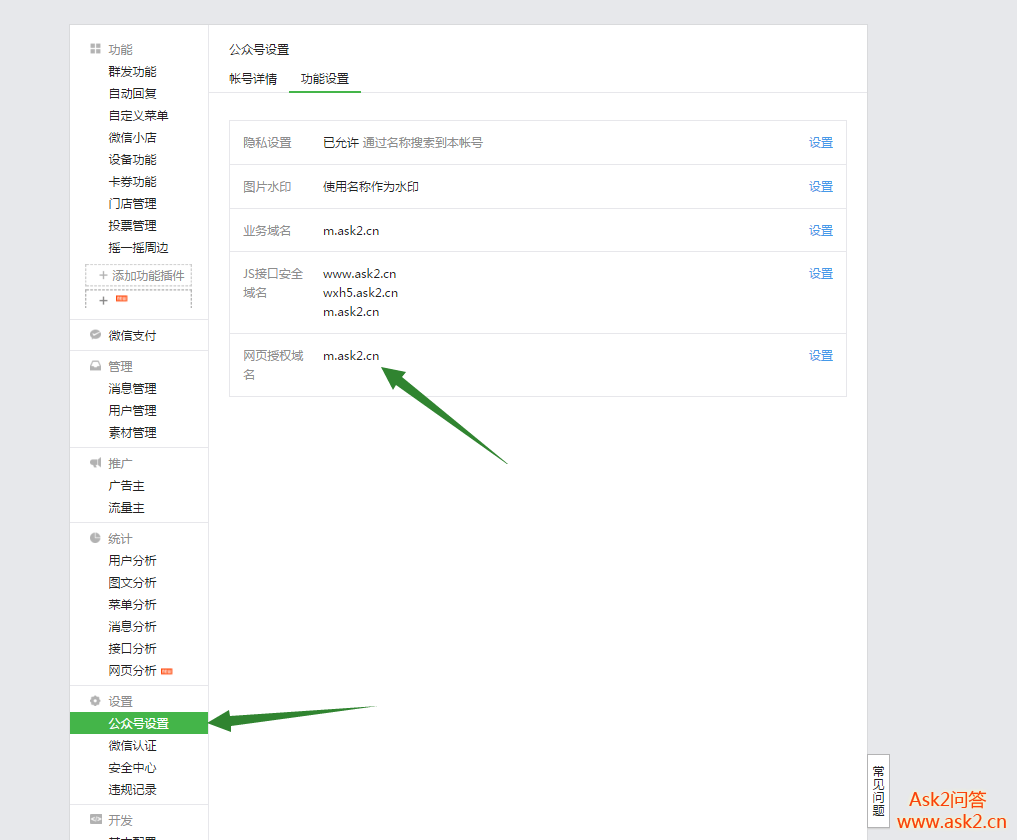Select the 功能设置 tab
Screen dimensions: 1017x840
pos(325,79)
